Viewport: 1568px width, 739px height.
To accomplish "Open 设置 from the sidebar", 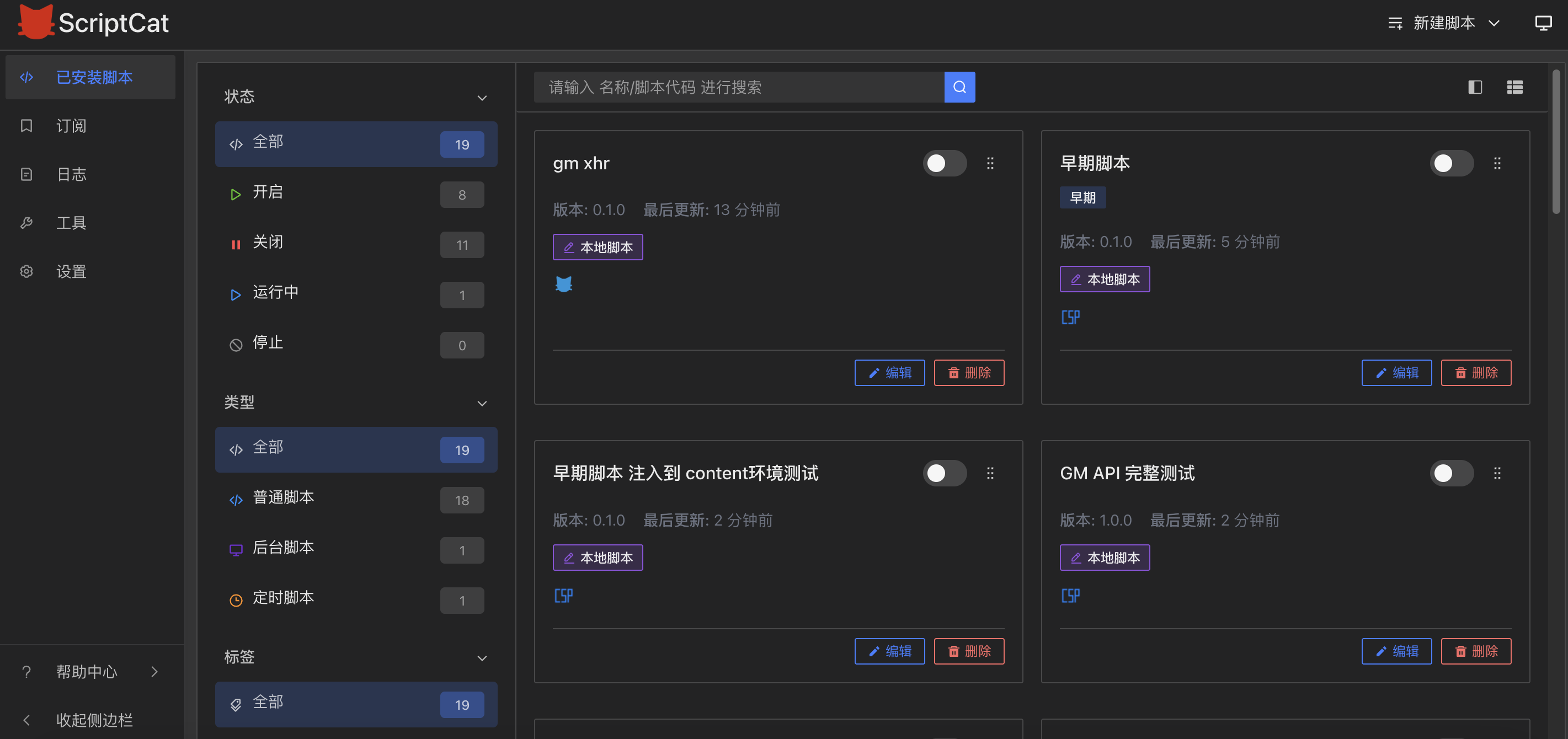I will coord(71,271).
